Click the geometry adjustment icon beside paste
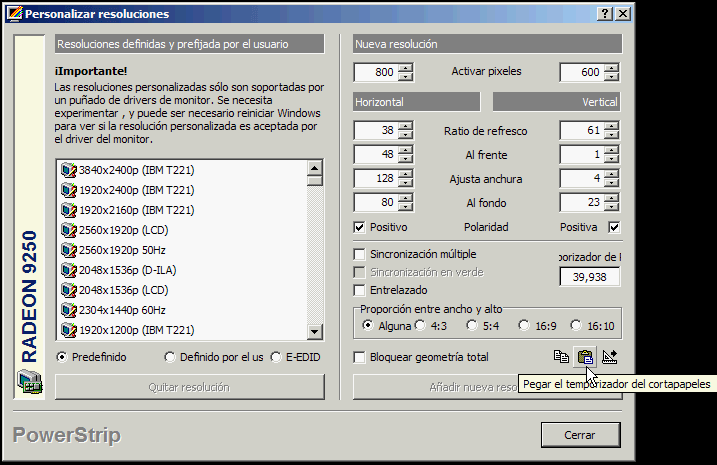Image resolution: width=717 pixels, height=465 pixels. pos(610,357)
